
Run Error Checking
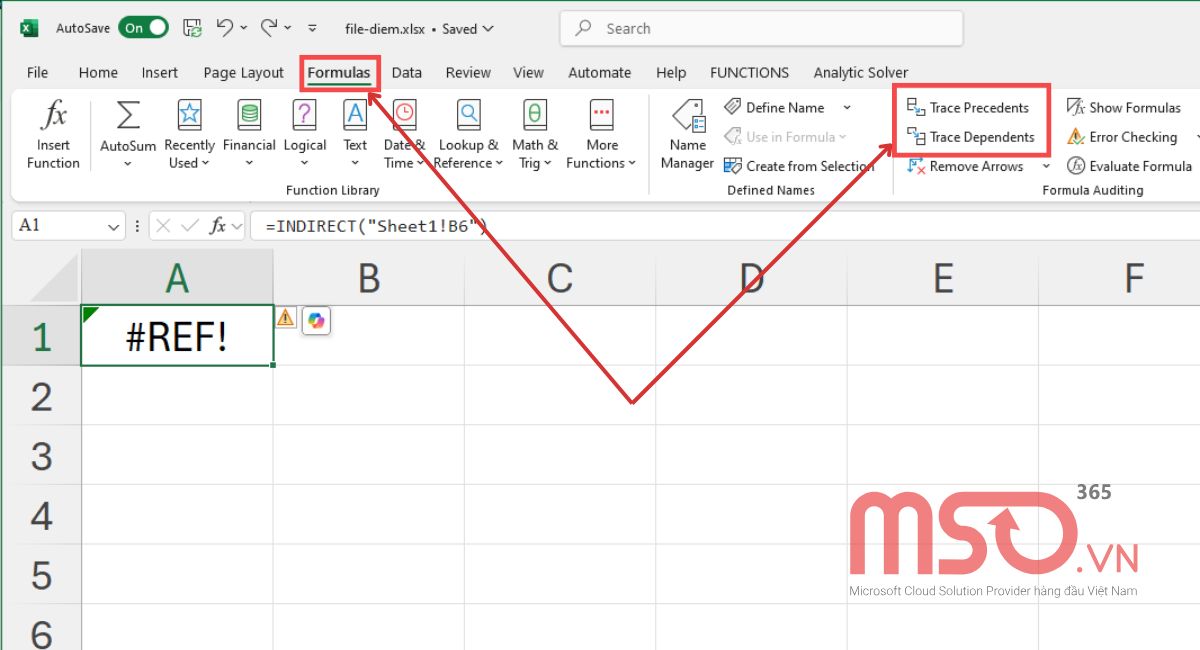coord(1122,137)
